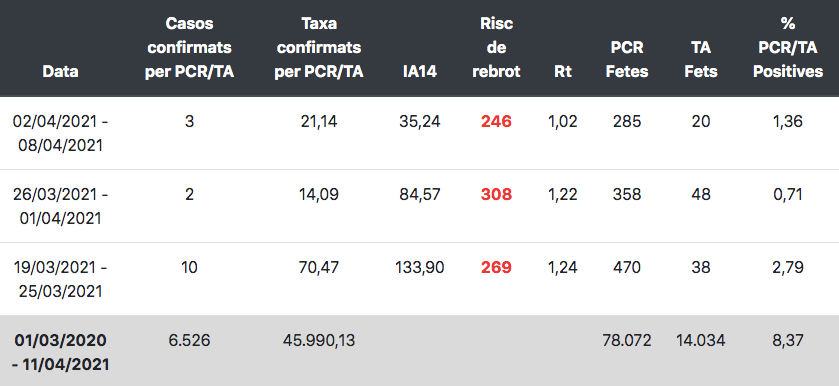Select the IA14 value 133,90
This screenshot has width=839, height=386.
pyautogui.click(x=420, y=267)
